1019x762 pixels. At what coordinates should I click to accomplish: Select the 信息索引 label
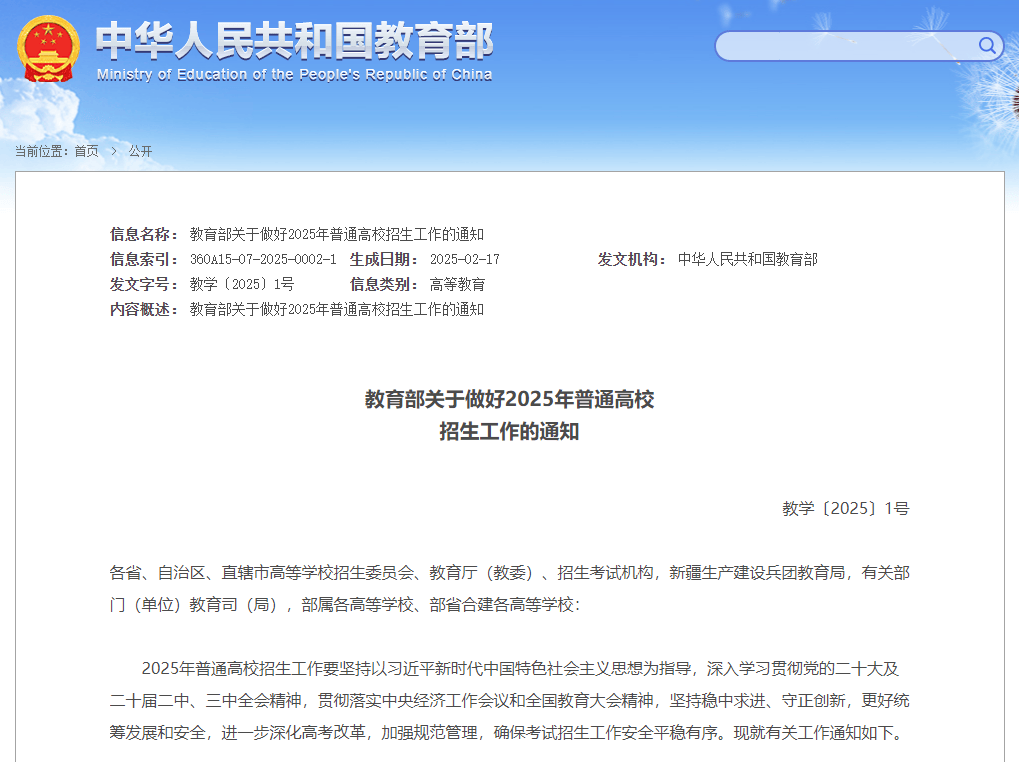143,259
